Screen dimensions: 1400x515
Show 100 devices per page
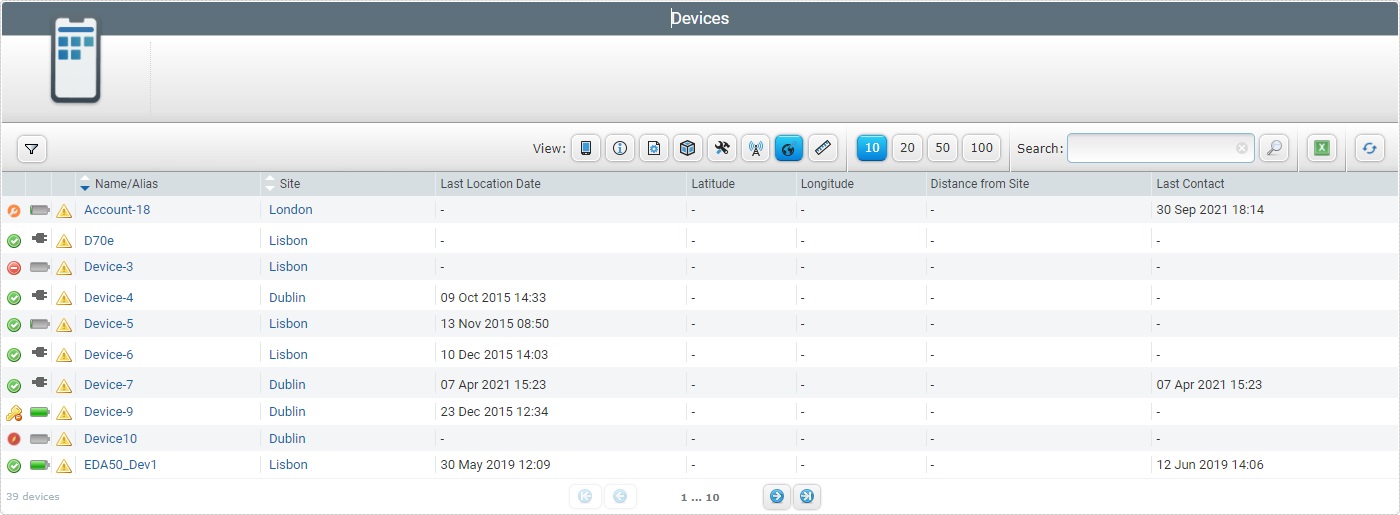pos(982,148)
